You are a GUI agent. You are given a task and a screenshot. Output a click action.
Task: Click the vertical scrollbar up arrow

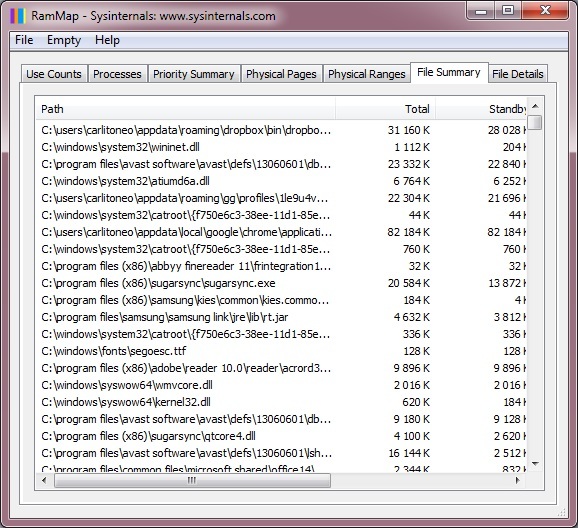535,106
